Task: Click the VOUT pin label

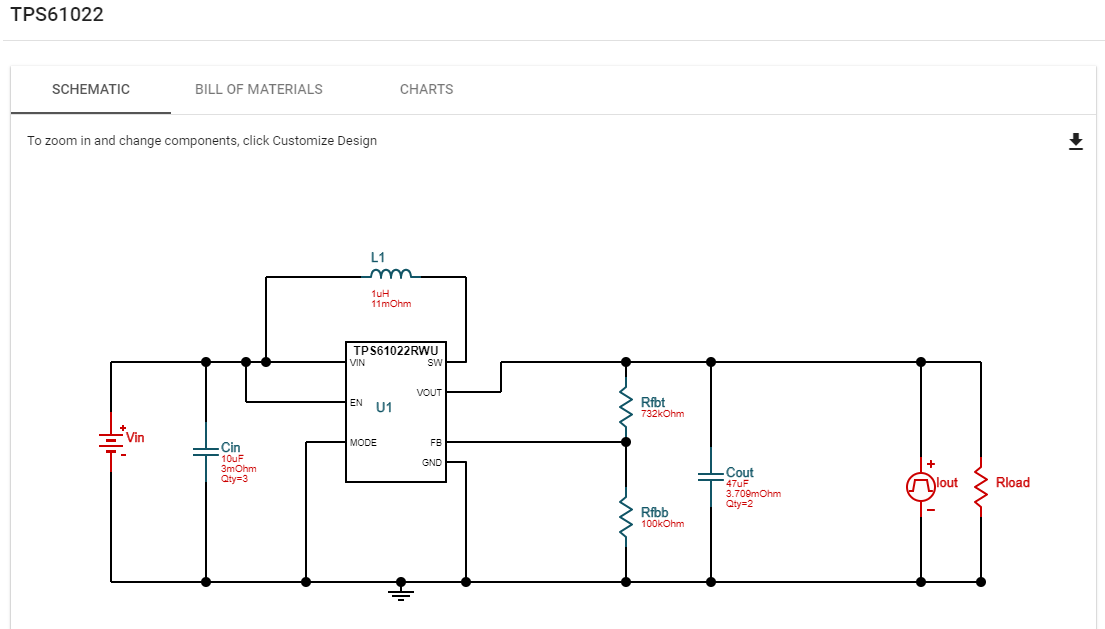Action: tap(429, 392)
